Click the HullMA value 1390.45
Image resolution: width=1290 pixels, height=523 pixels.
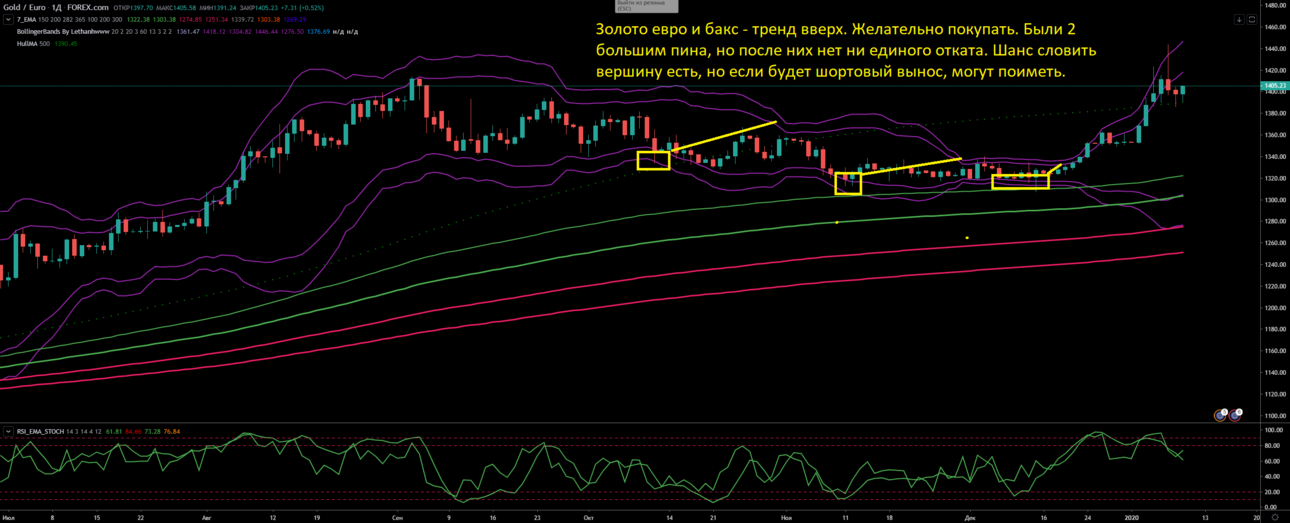coord(66,44)
